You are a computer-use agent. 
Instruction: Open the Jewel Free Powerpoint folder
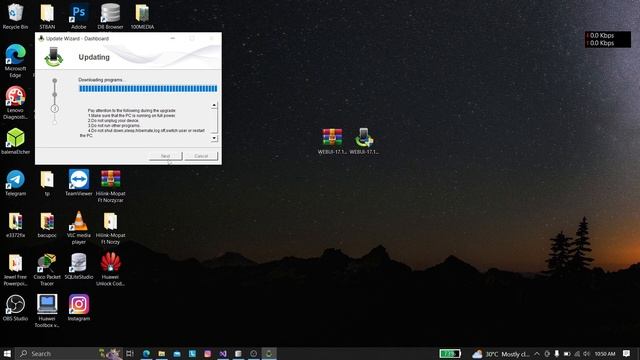pyautogui.click(x=15, y=269)
